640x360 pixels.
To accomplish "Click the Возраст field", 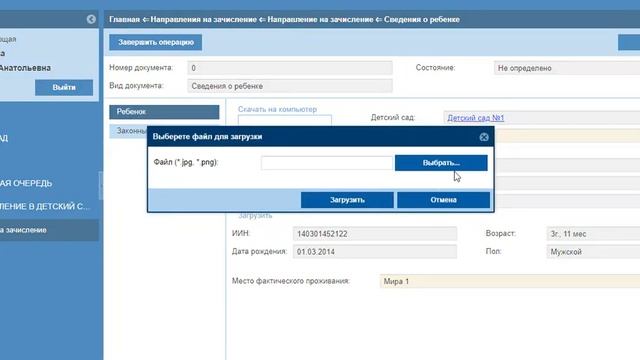I will point(593,234).
